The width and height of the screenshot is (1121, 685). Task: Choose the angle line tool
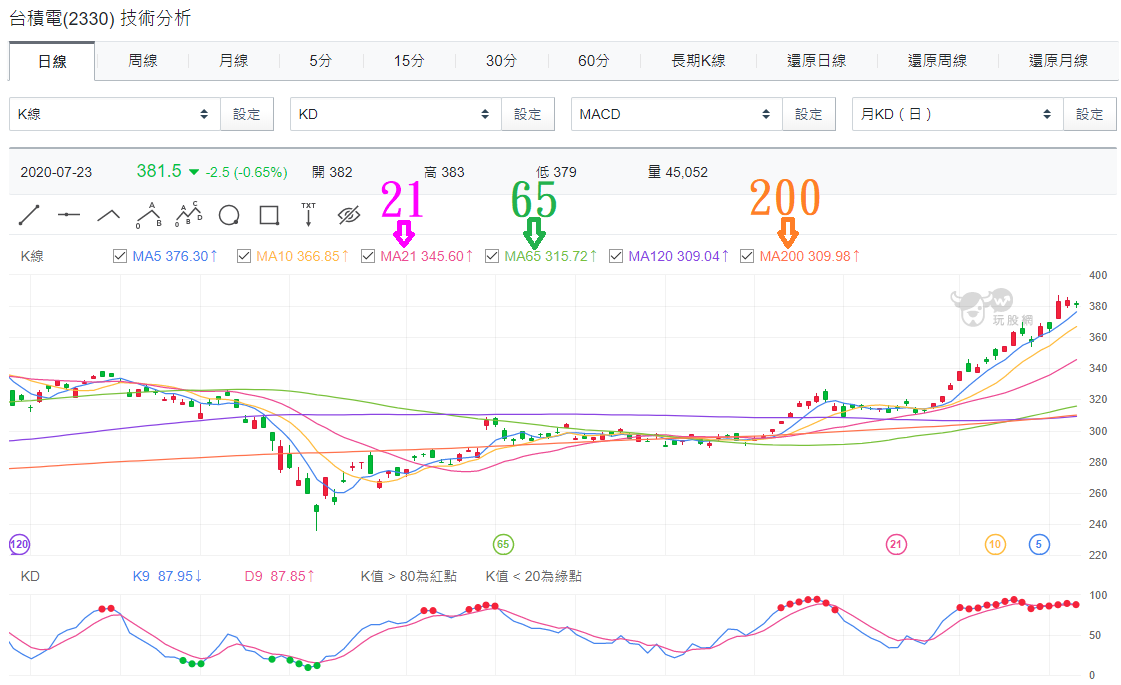pos(109,215)
